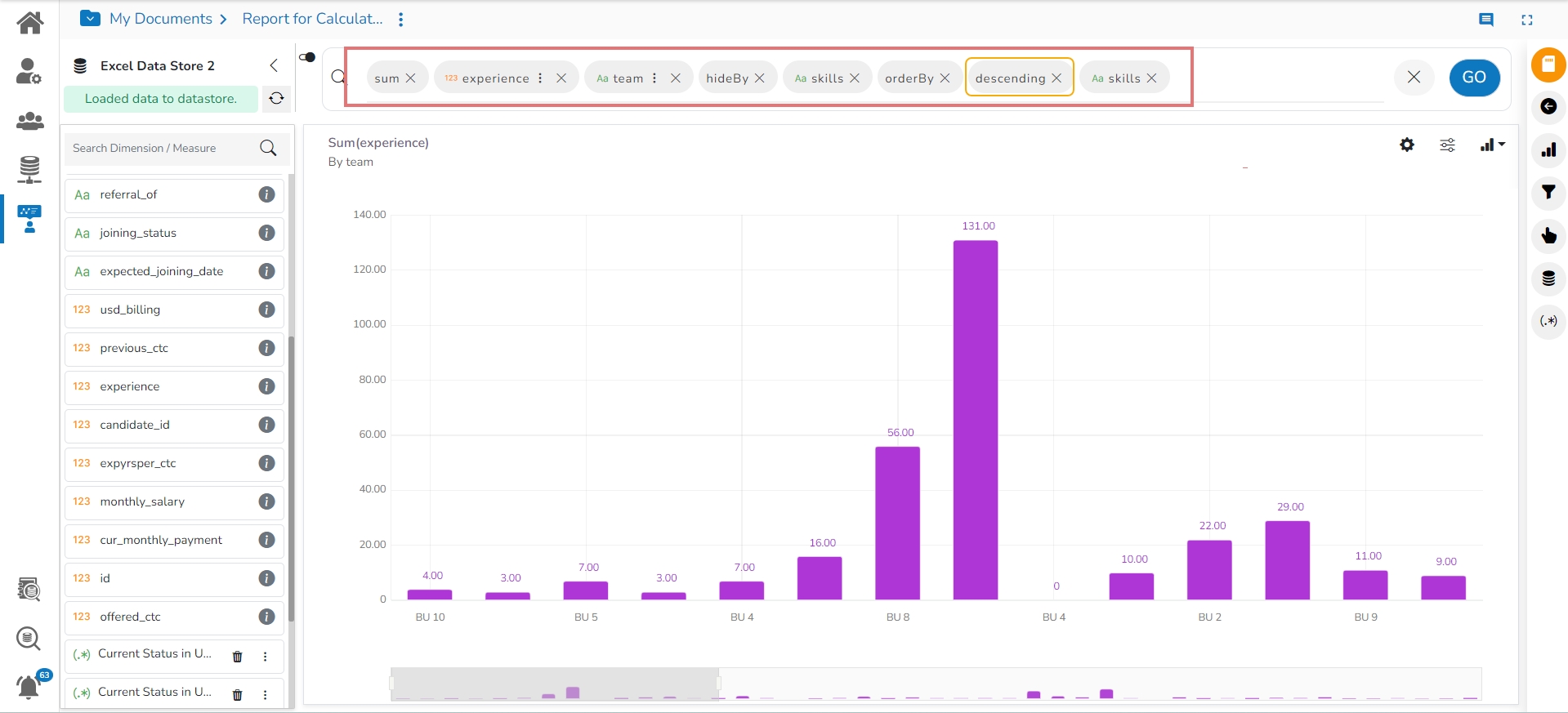Remove the last skills chip

[1152, 78]
